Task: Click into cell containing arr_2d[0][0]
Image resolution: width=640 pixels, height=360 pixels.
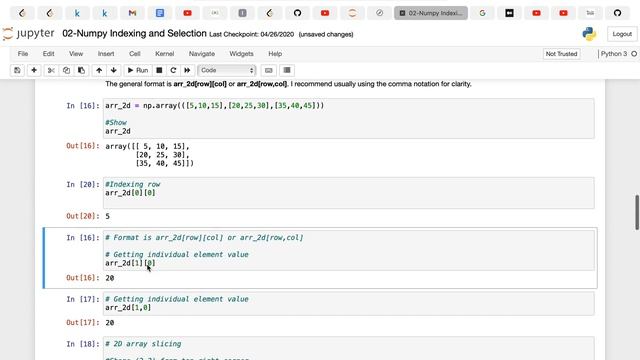Action: point(349,193)
